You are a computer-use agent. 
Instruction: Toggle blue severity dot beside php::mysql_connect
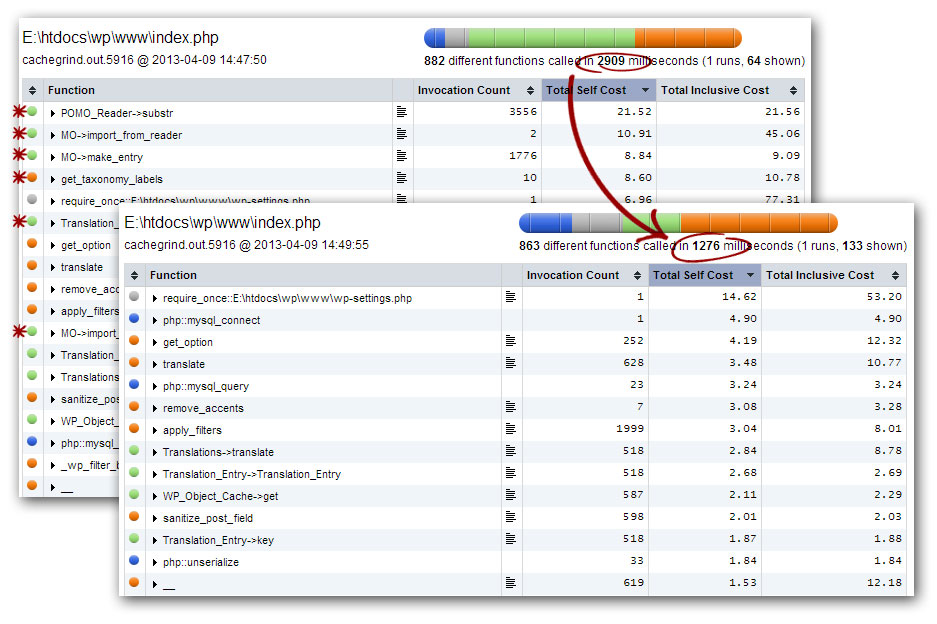click(133, 319)
